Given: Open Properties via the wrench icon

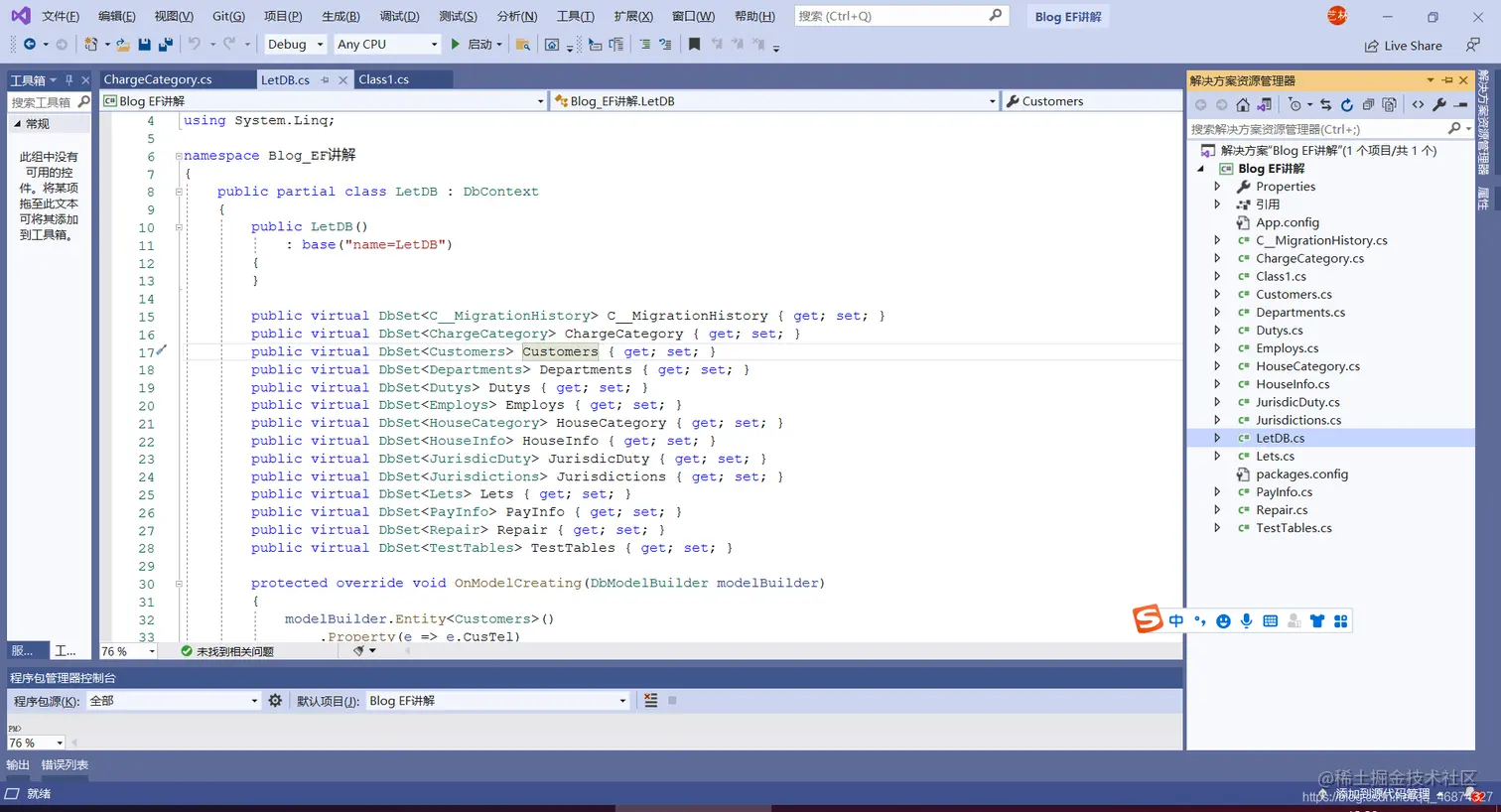Looking at the screenshot, I should tap(1439, 104).
